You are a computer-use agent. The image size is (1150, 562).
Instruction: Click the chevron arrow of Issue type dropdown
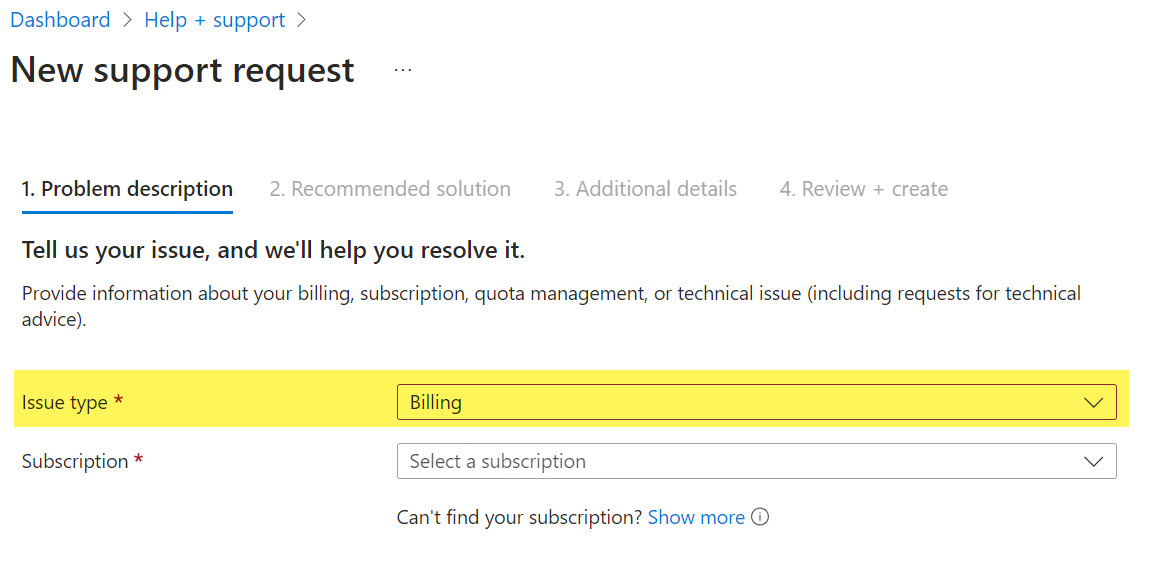point(1093,403)
